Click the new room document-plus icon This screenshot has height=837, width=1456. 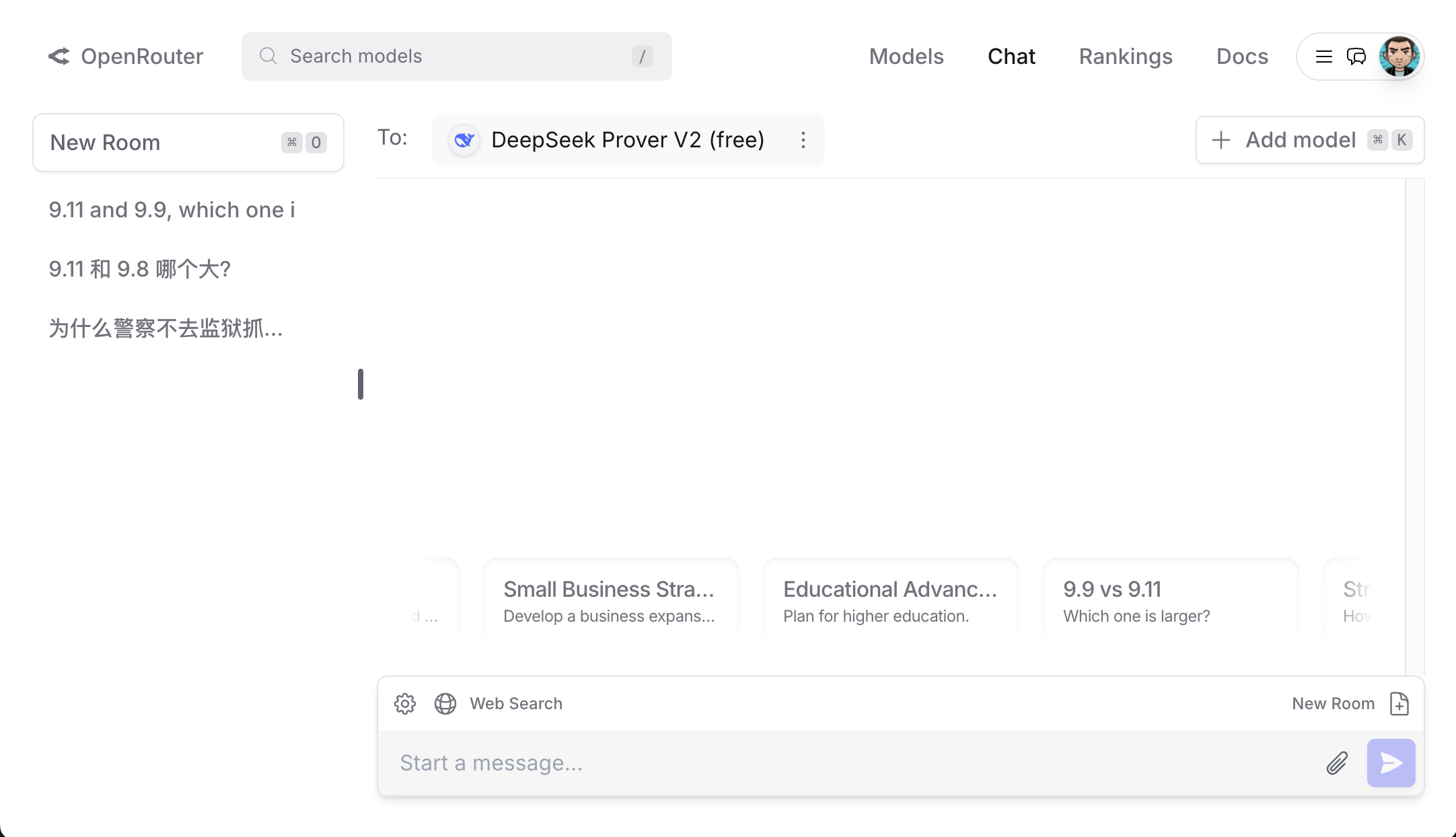(x=1399, y=704)
